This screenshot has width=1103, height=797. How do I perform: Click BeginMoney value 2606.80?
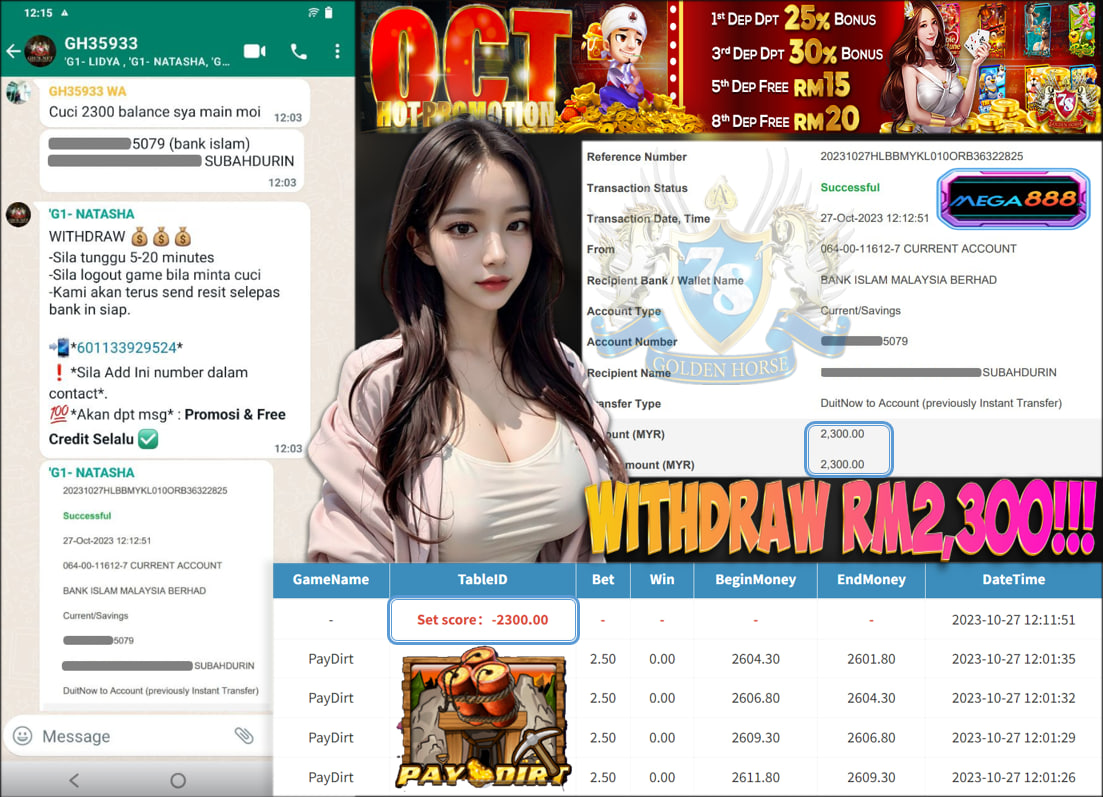755,699
